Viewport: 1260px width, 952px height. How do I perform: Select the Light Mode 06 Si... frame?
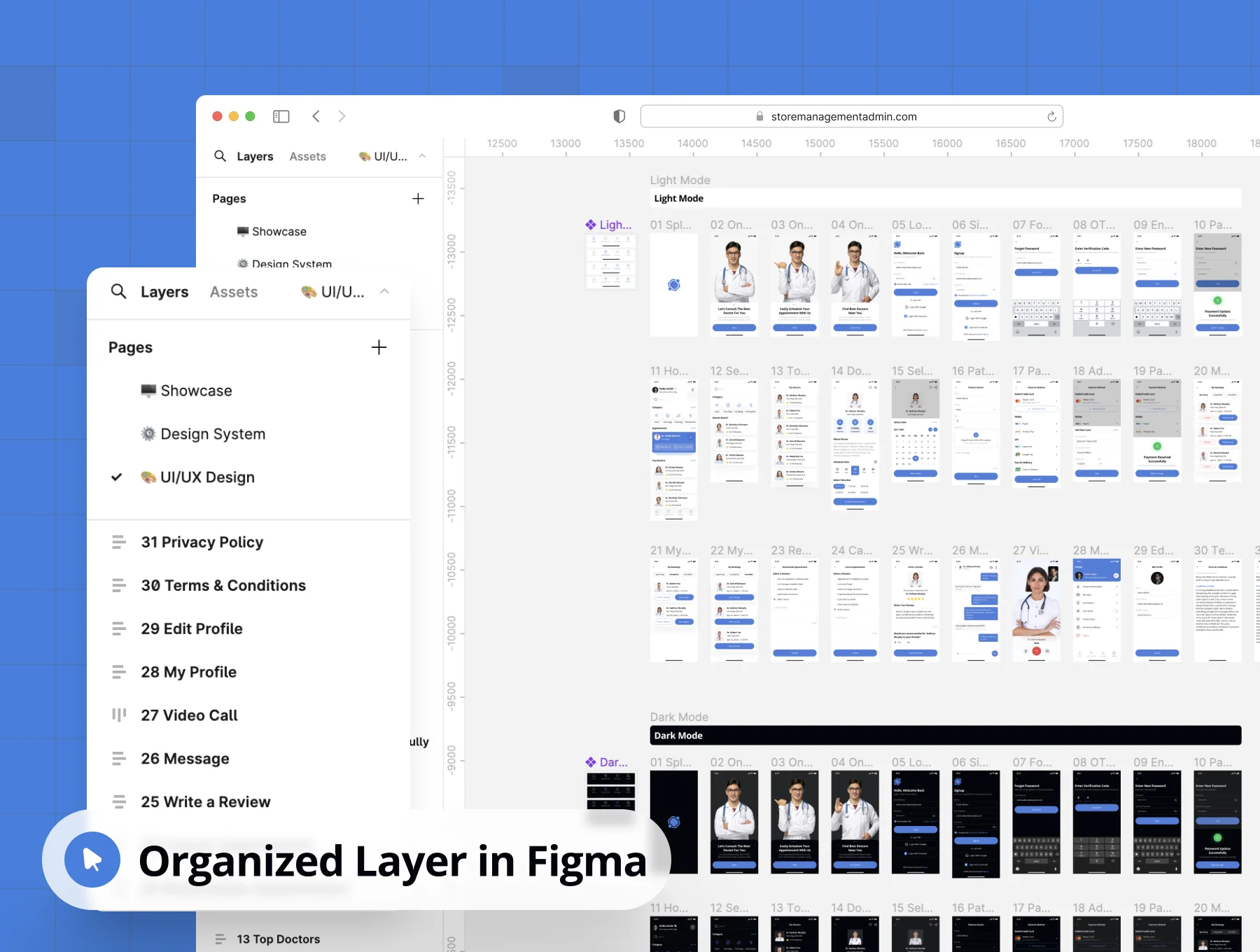pos(976,287)
